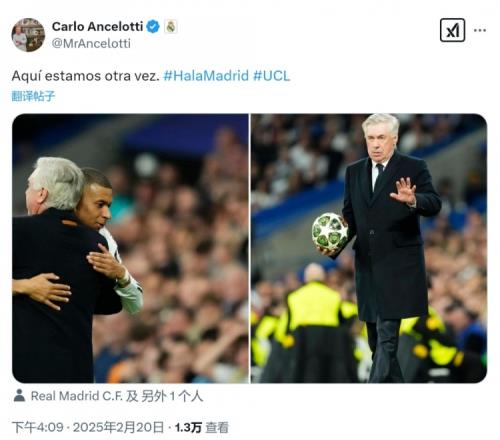500x440 pixels.
Task: Click the Real Madrid crest affiliation badge
Action: 171,27
